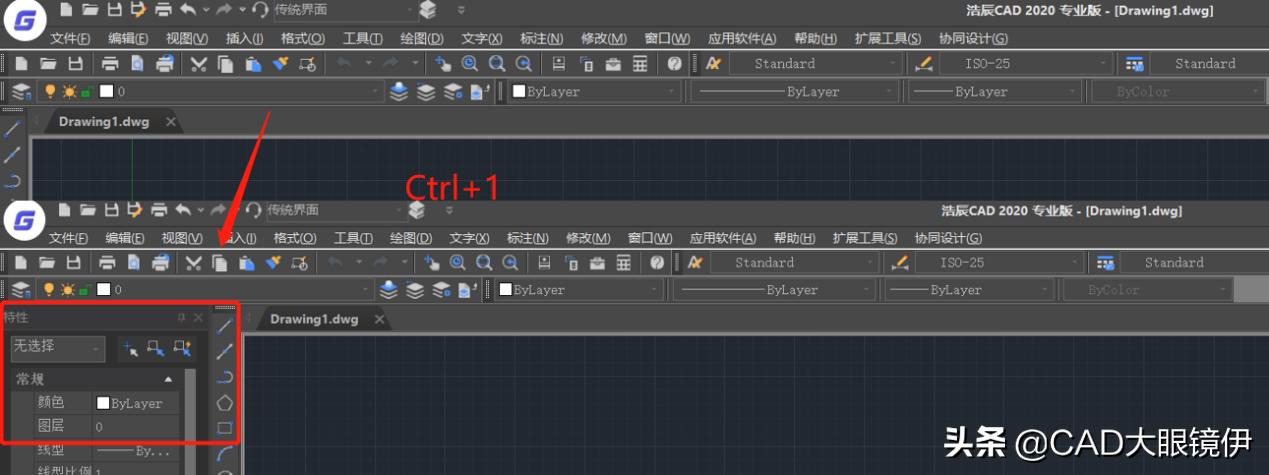Screen dimensions: 1269x475
Task: Open ByLayer color dropdown in upper window
Action: [x=593, y=91]
